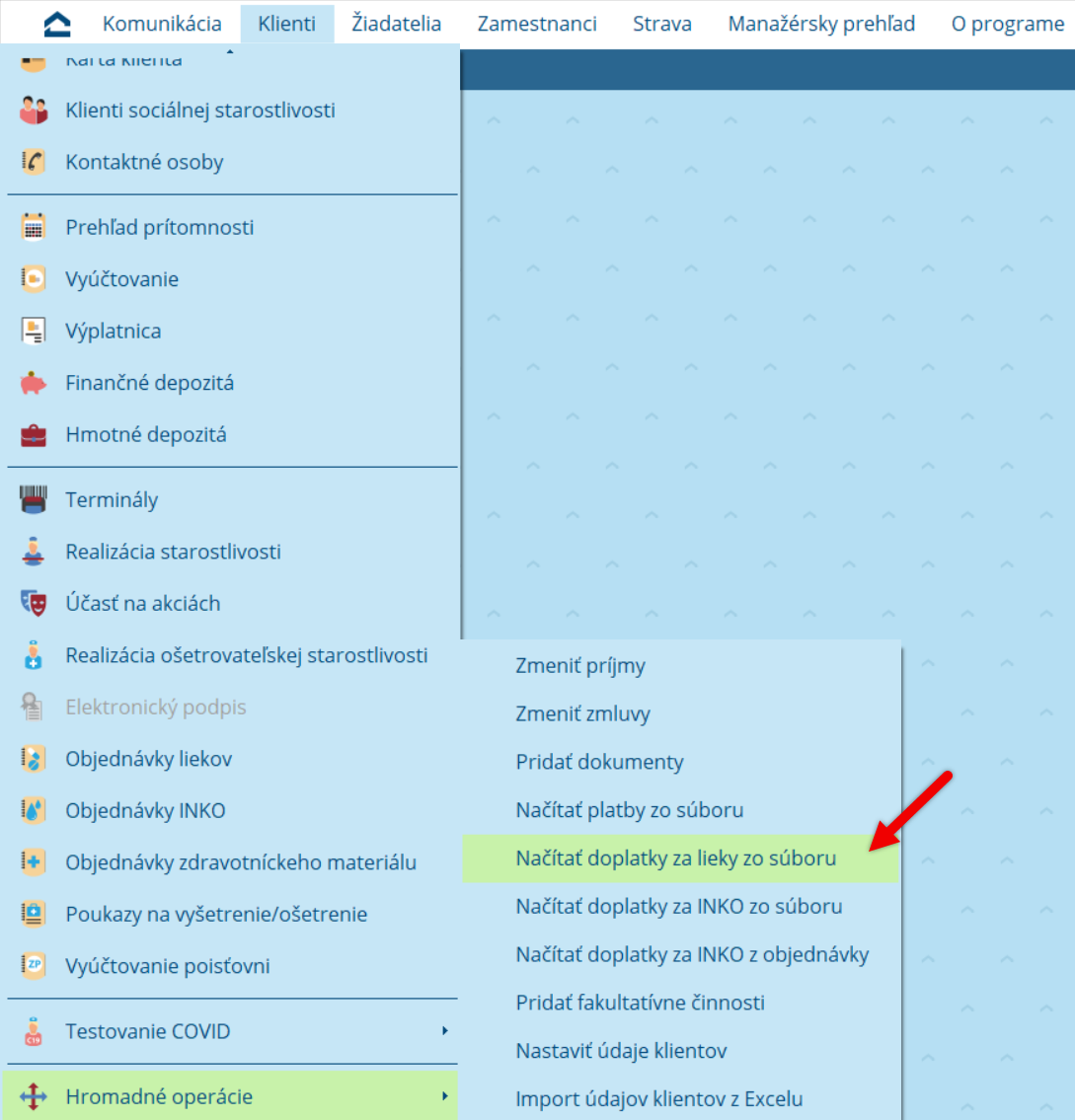Click the Vyúčtovanie poisťovni ZP icon
Screen dimensions: 1075x1120
(x=33, y=966)
